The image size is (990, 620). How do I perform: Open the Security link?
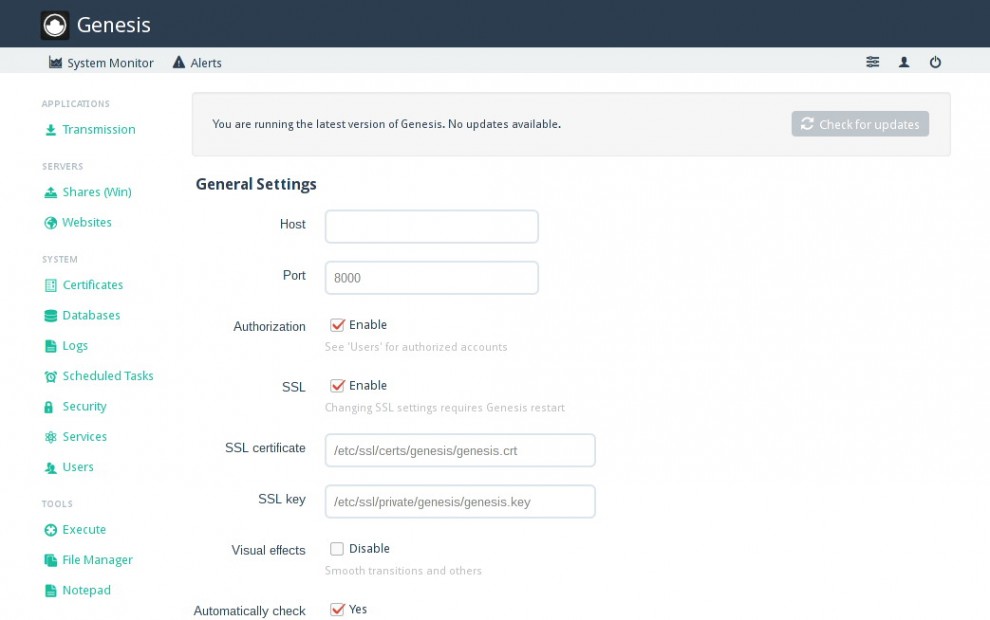76,406
